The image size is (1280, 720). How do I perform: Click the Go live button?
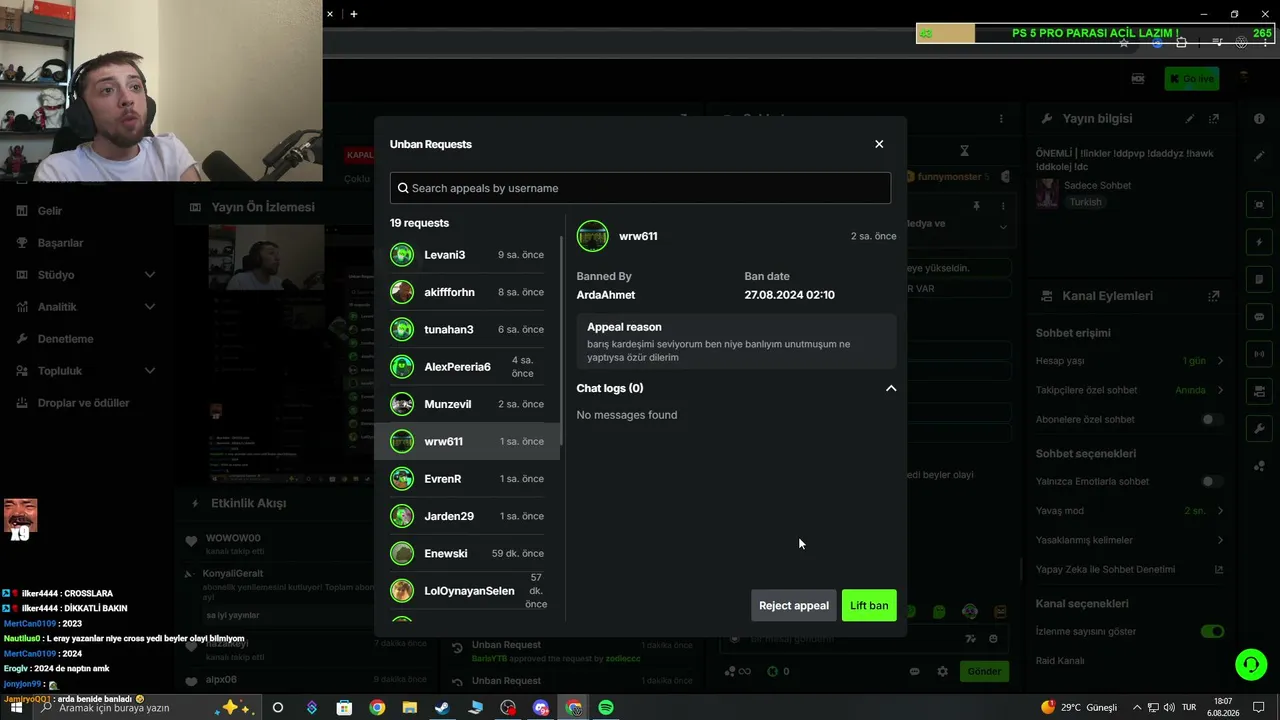pyautogui.click(x=1191, y=78)
